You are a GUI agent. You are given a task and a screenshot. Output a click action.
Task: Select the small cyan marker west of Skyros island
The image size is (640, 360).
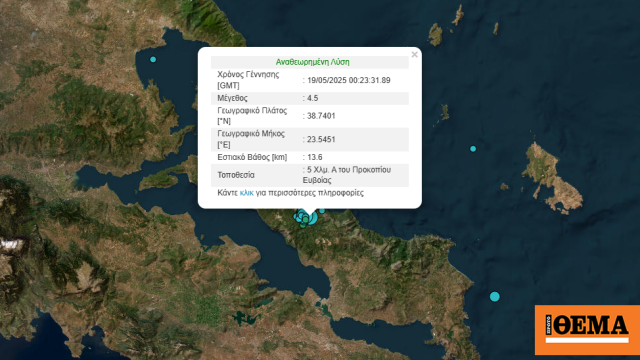click(473, 149)
